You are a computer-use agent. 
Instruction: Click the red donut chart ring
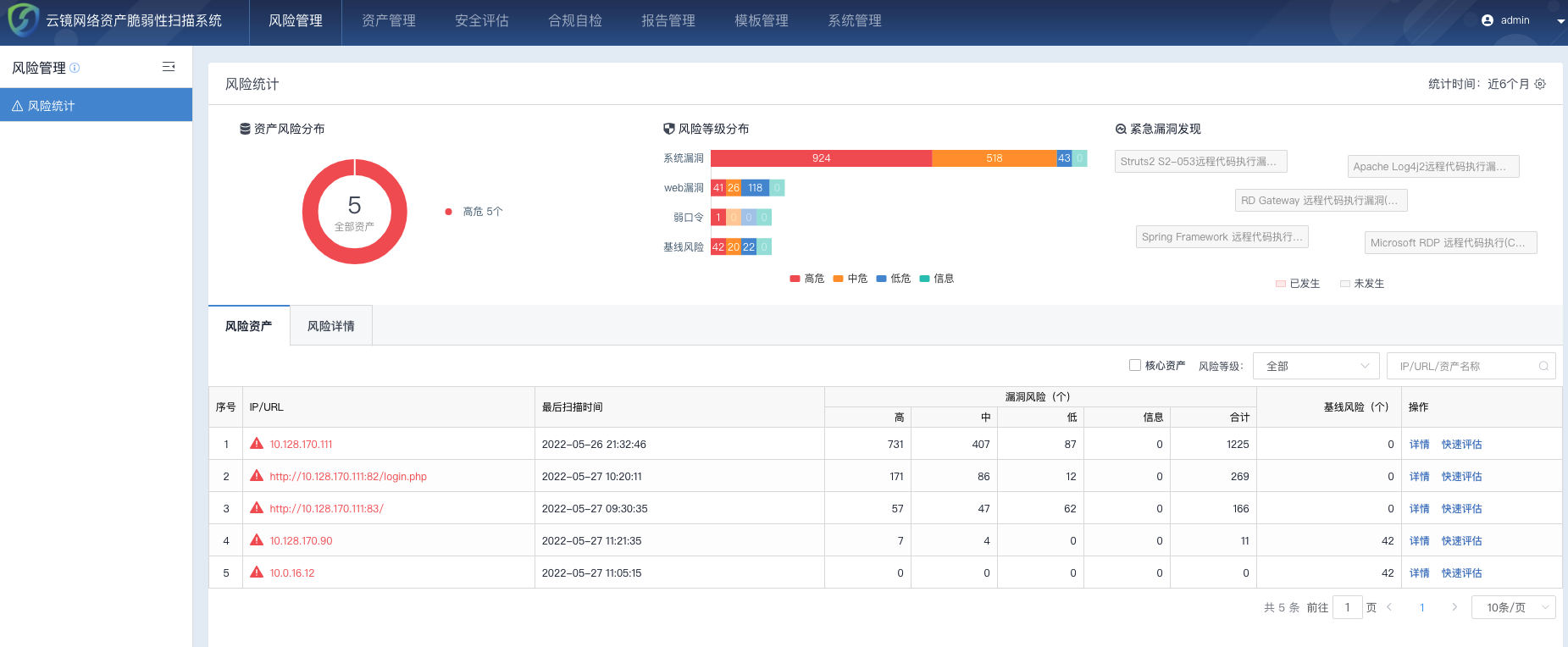[312, 212]
